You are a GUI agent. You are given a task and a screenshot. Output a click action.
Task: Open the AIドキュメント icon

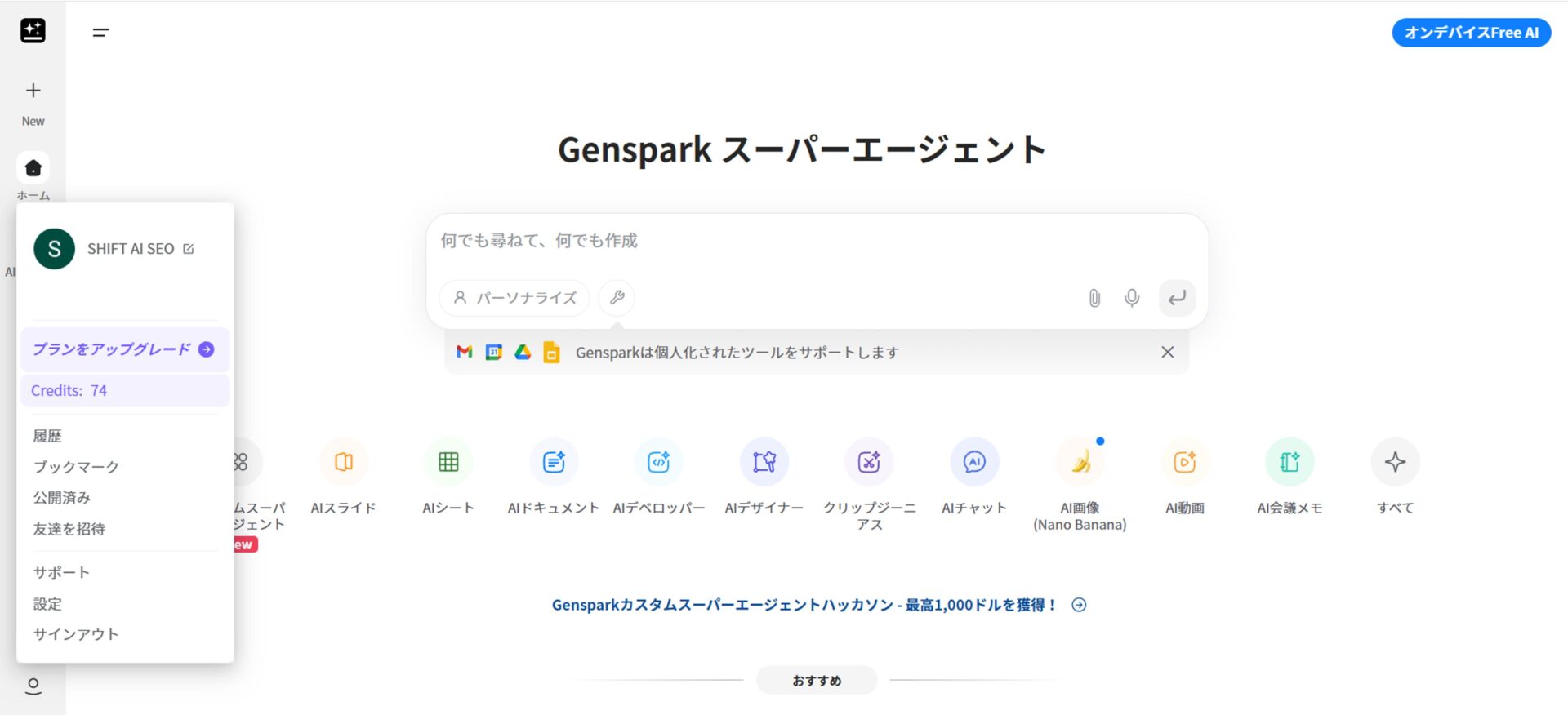[554, 462]
